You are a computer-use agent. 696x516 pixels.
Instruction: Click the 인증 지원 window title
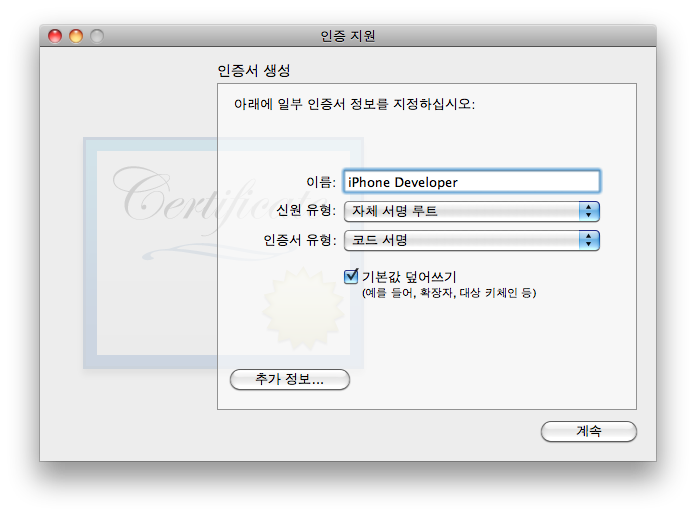click(x=348, y=36)
